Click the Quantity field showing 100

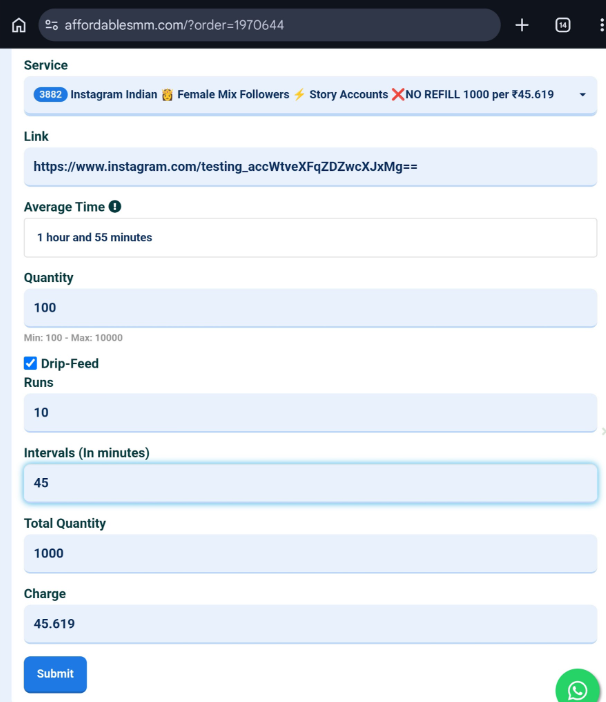(310, 308)
